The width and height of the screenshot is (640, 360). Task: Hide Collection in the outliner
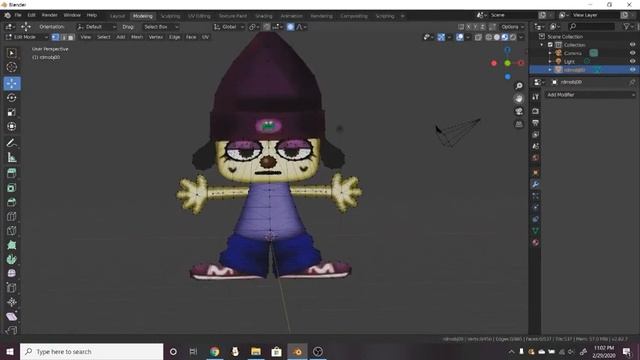coord(632,45)
